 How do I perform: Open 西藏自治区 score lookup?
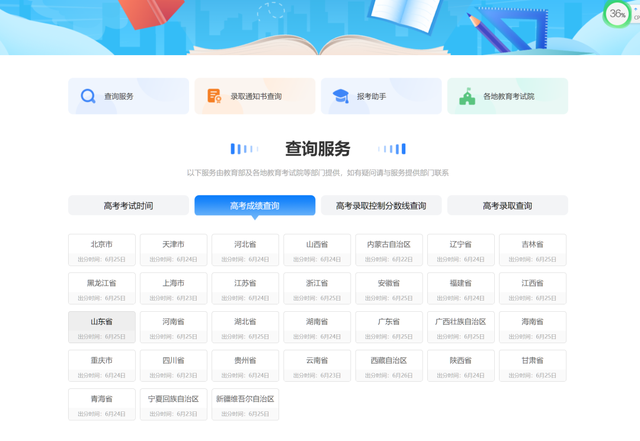tap(388, 366)
